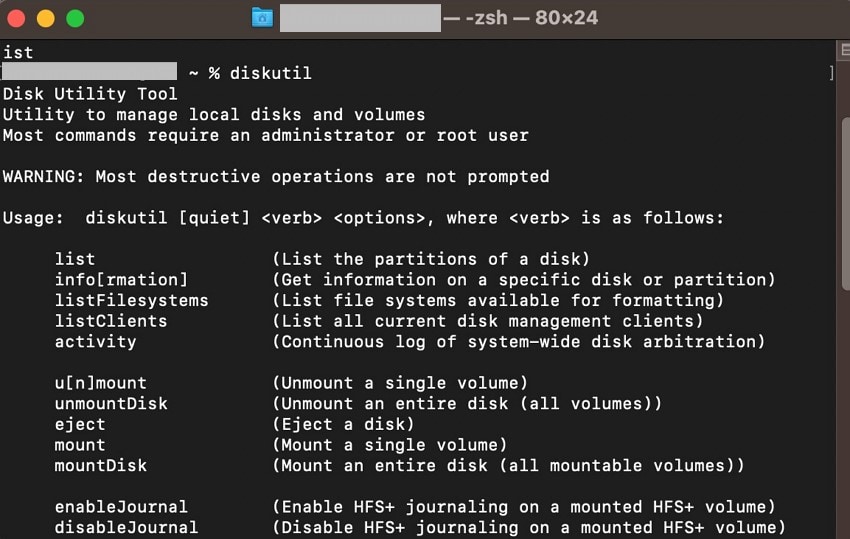Click the "list" verb in usage output
This screenshot has width=850, height=539.
tap(75, 259)
